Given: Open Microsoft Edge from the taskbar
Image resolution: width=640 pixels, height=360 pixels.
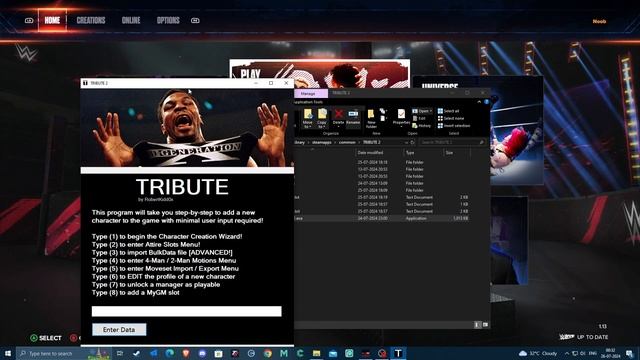Looking at the screenshot, I should pyautogui.click(x=170, y=353).
